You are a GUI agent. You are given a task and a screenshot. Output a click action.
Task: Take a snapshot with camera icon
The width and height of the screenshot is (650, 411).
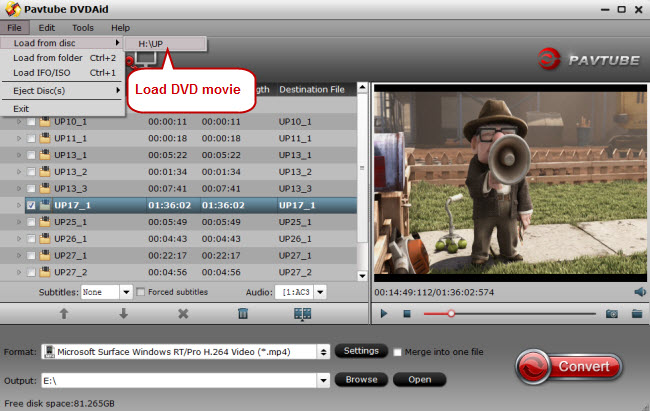click(612, 314)
